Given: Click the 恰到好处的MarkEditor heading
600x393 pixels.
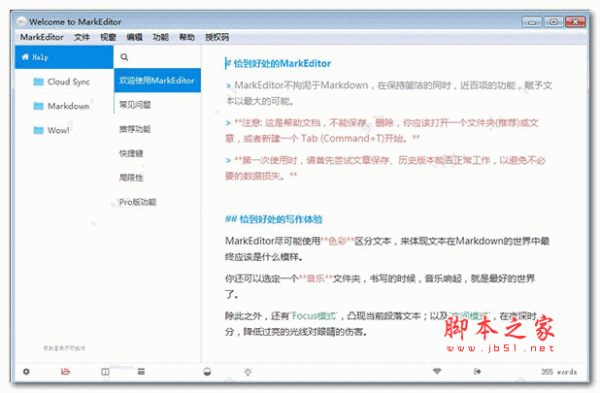Looking at the screenshot, I should coord(282,64).
